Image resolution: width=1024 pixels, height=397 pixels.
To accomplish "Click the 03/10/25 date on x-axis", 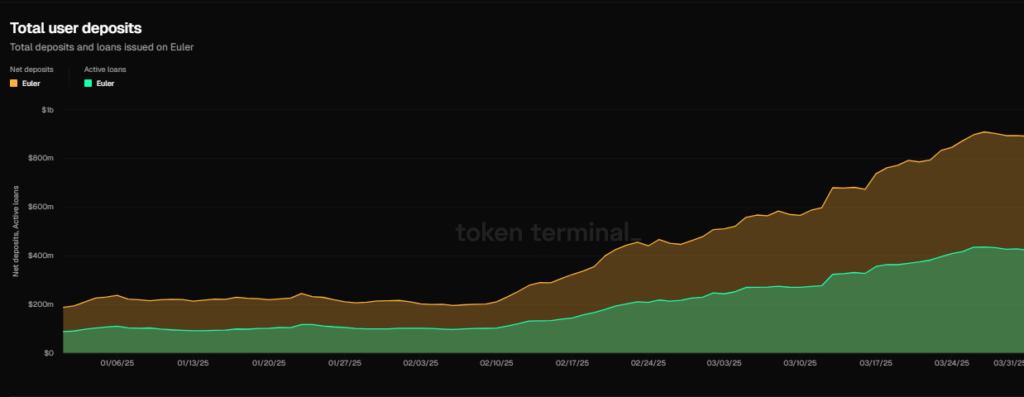I will coord(801,362).
